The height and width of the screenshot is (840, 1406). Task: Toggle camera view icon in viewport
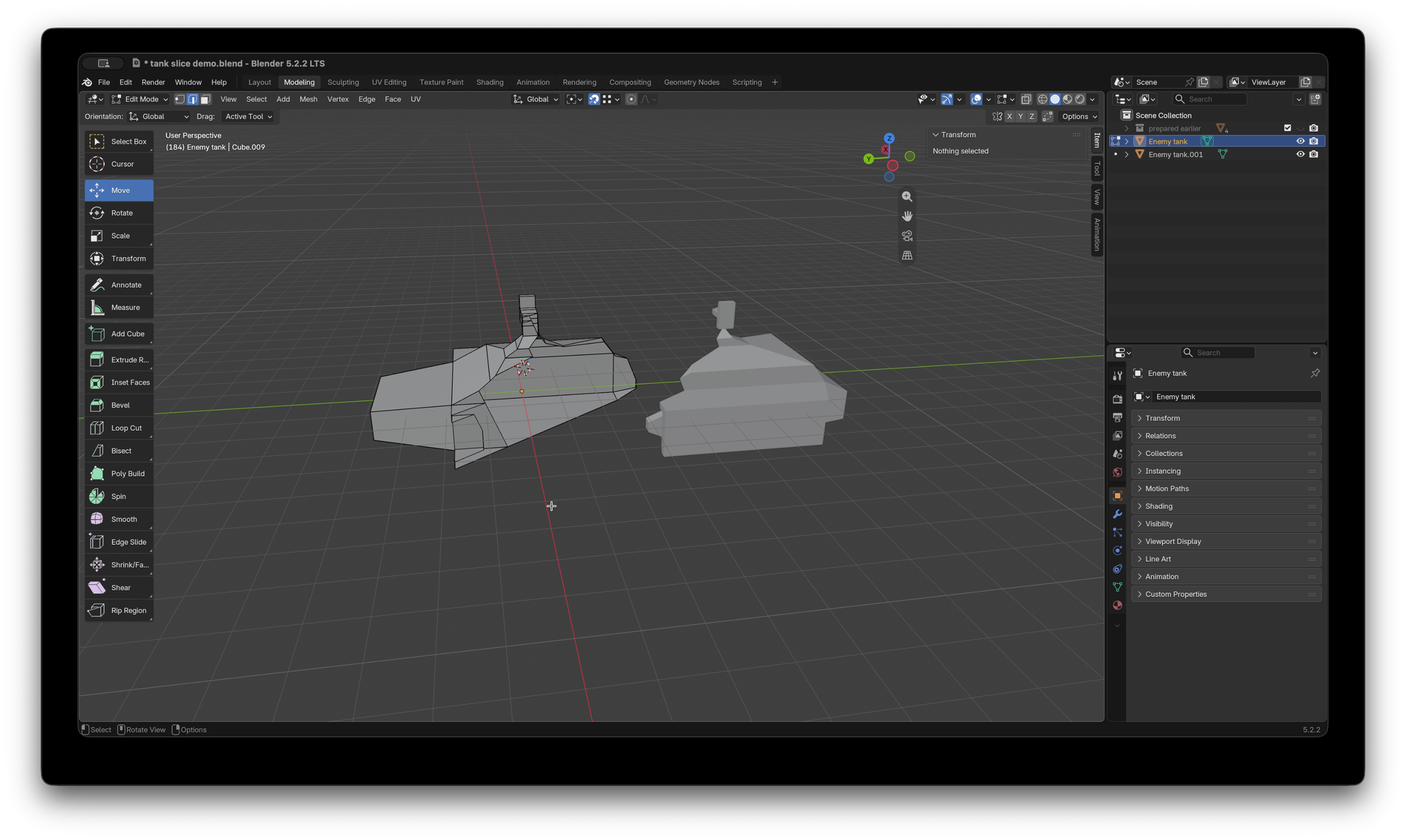click(x=907, y=235)
